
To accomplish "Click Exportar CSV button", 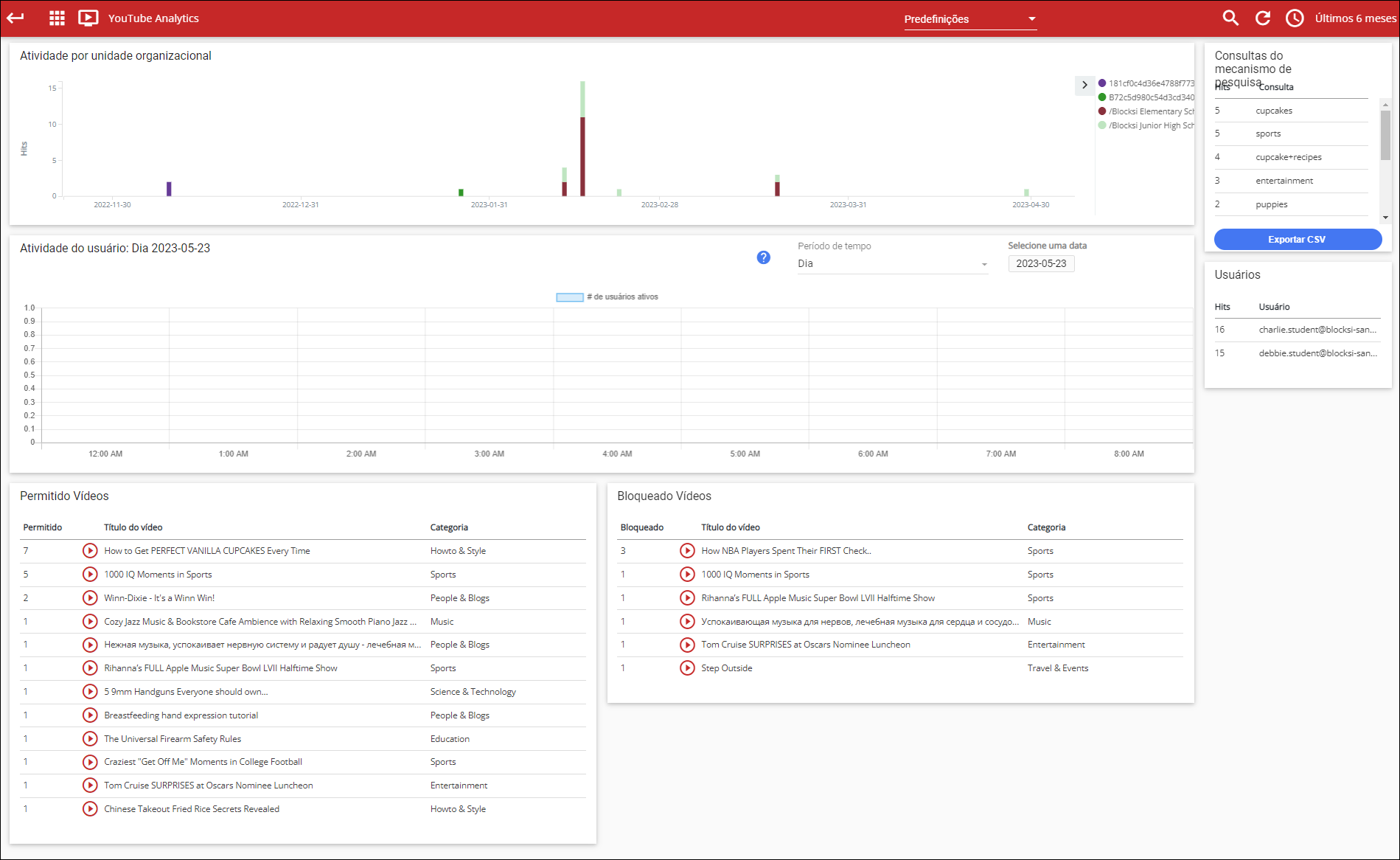I will pyautogui.click(x=1298, y=240).
